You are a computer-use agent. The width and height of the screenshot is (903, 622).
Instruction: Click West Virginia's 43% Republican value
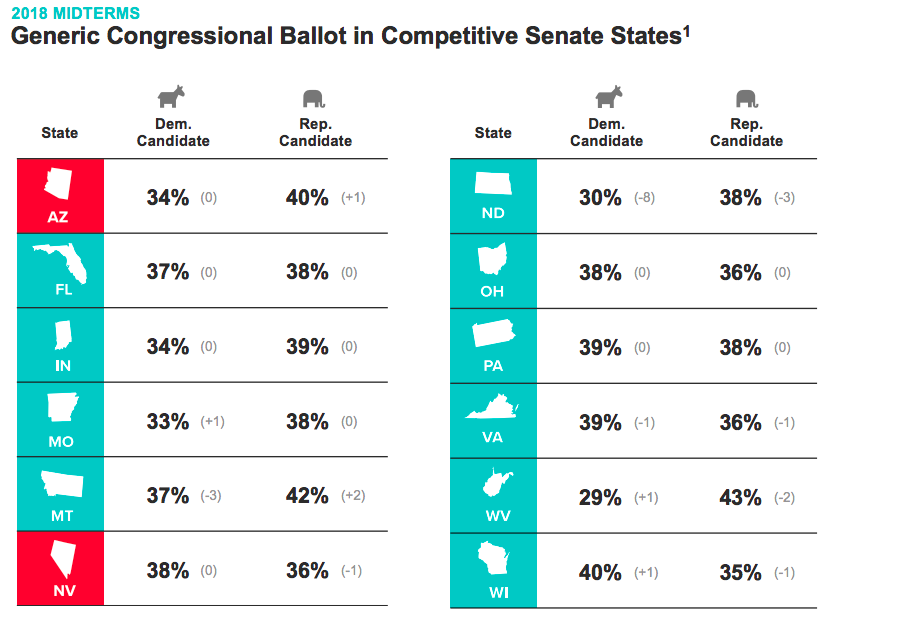pos(740,498)
